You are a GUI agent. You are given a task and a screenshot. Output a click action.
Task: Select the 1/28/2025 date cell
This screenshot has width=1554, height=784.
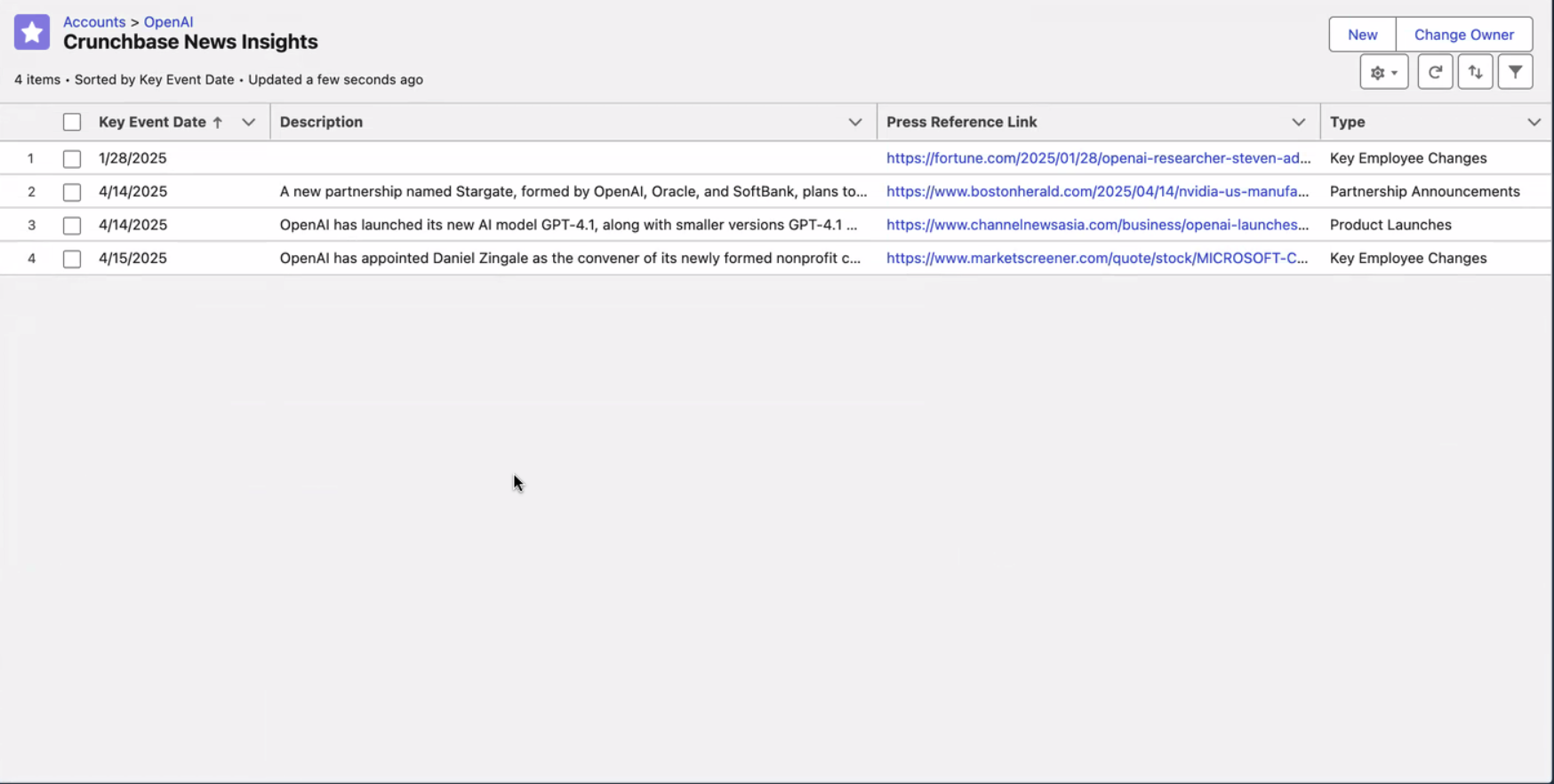click(132, 158)
